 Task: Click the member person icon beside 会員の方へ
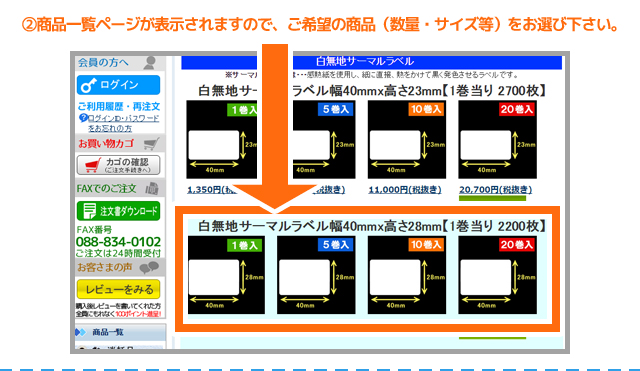click(x=150, y=62)
